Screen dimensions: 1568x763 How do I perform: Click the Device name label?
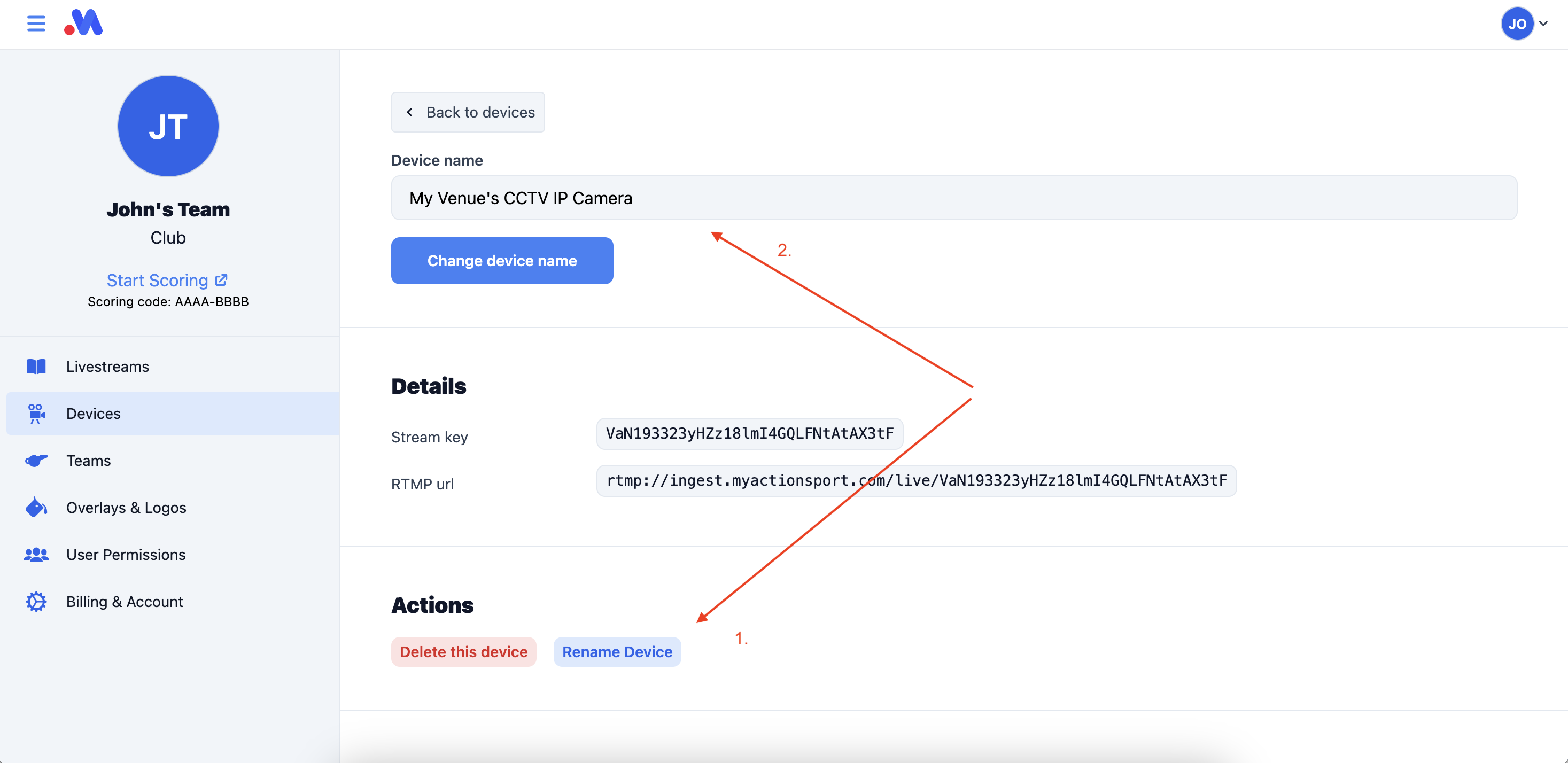pyautogui.click(x=437, y=160)
